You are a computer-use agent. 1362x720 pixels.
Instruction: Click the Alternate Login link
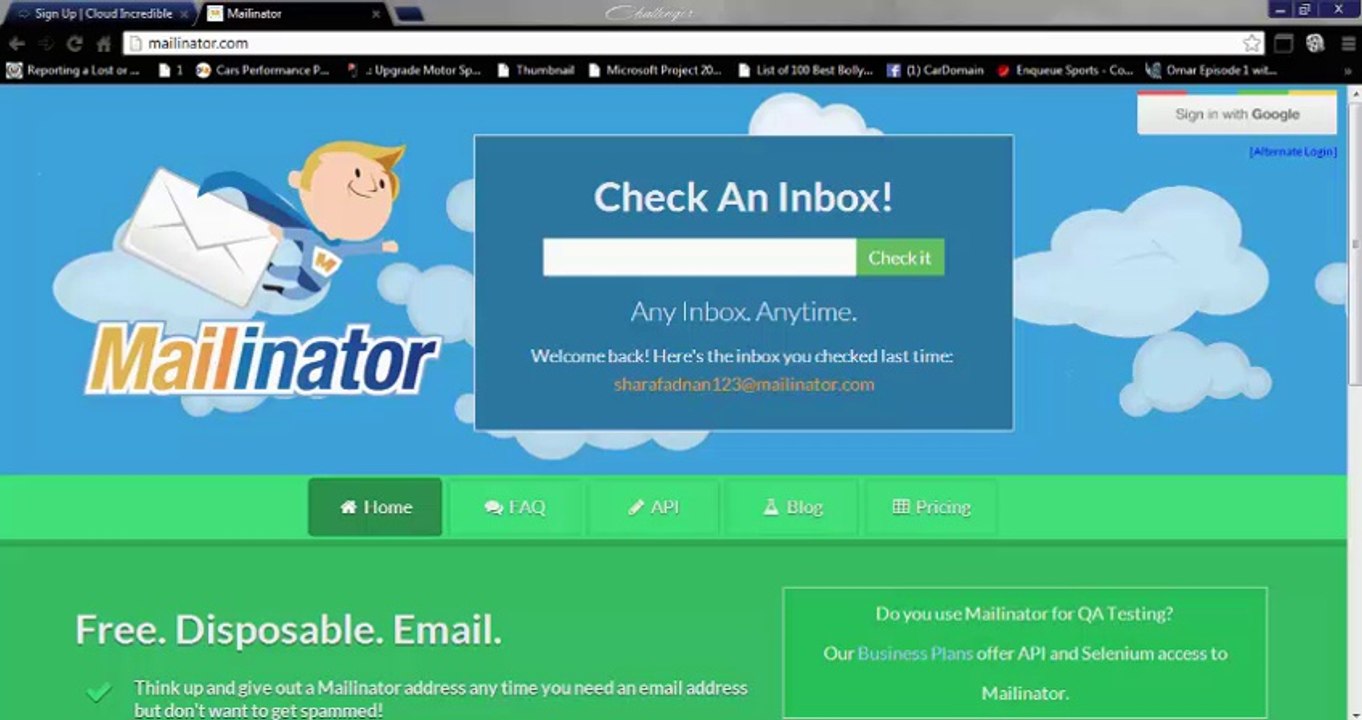(x=1293, y=152)
